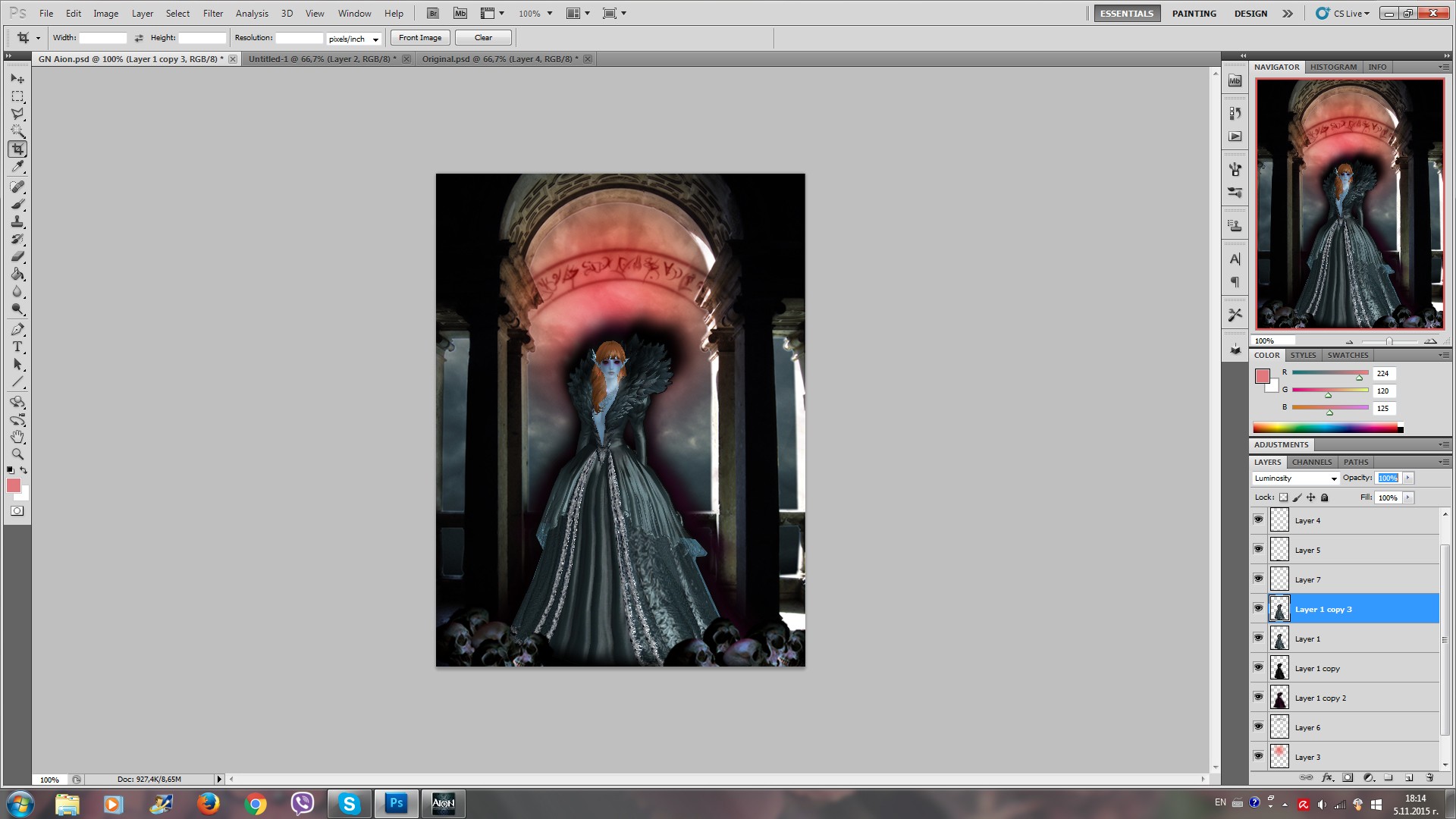
Task: Toggle visibility of Layer 1 copy
Action: [x=1259, y=667]
